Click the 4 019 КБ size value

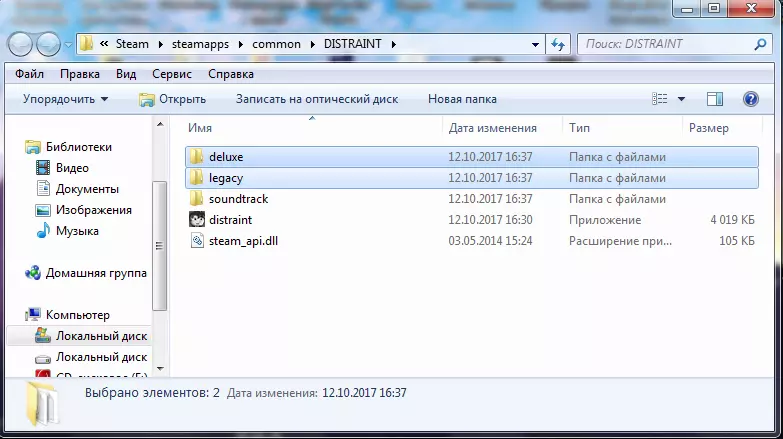tap(732, 220)
